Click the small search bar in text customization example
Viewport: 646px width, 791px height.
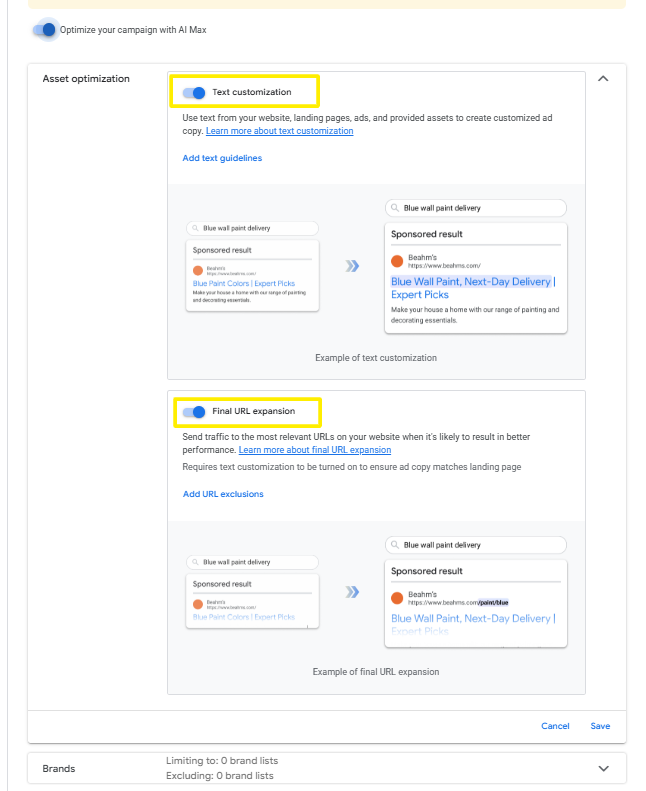[x=252, y=228]
